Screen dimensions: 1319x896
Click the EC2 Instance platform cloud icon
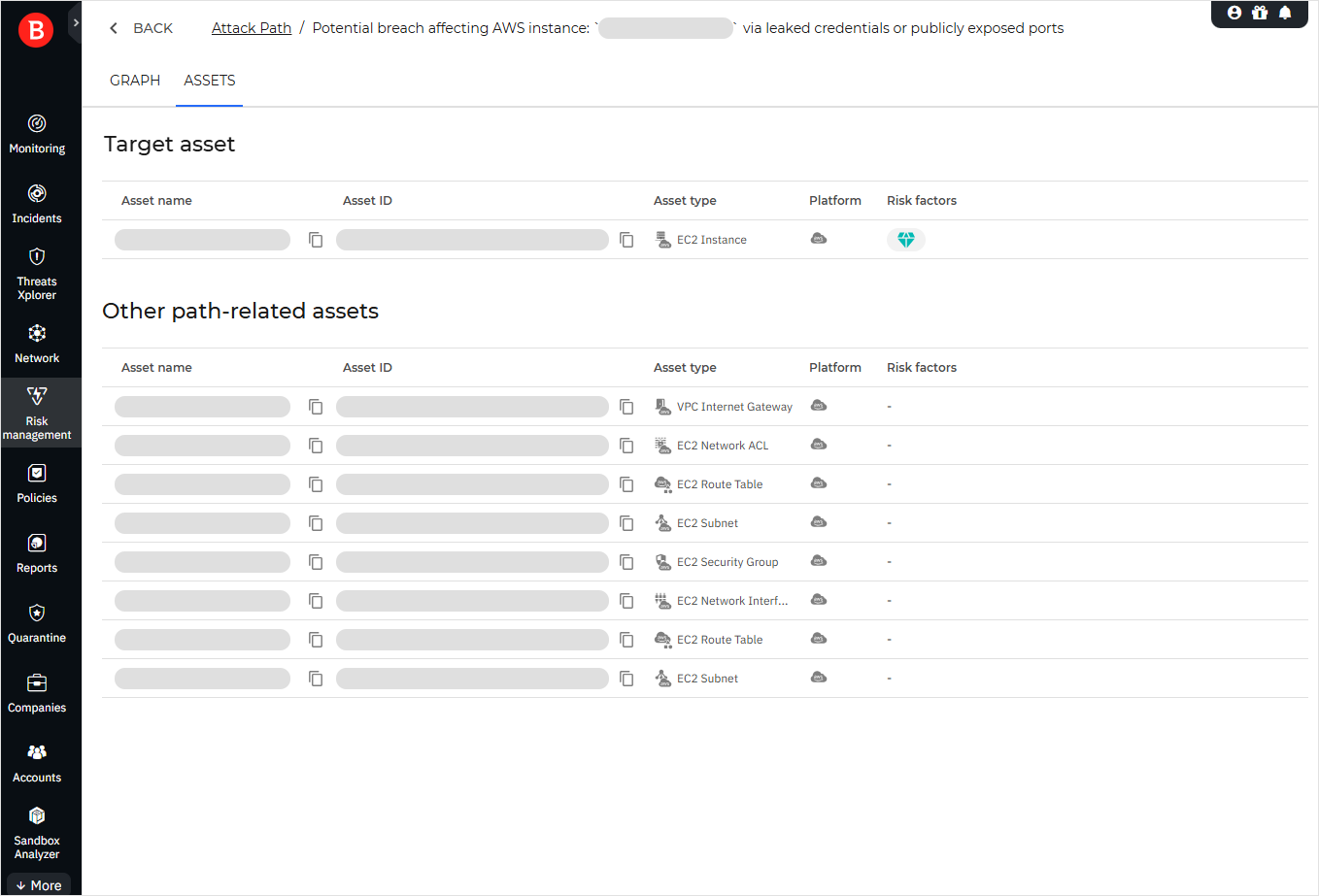pos(819,239)
